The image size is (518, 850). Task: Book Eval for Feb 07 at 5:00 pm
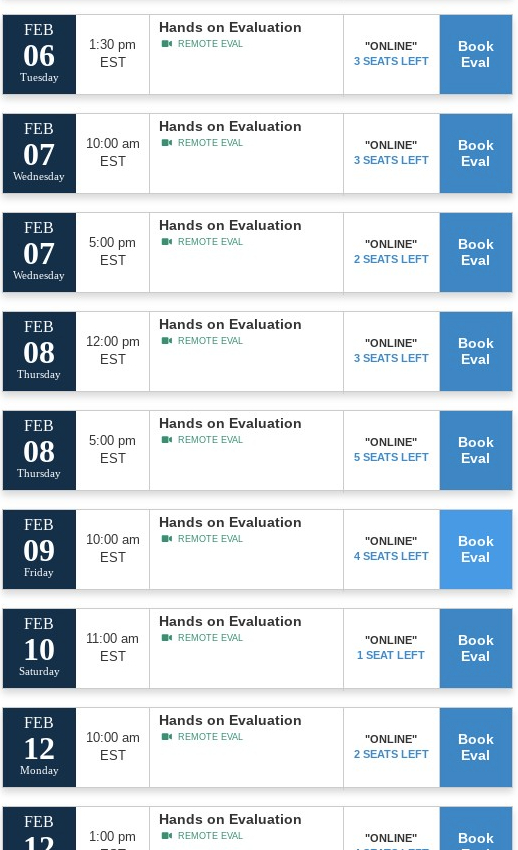[x=476, y=252]
